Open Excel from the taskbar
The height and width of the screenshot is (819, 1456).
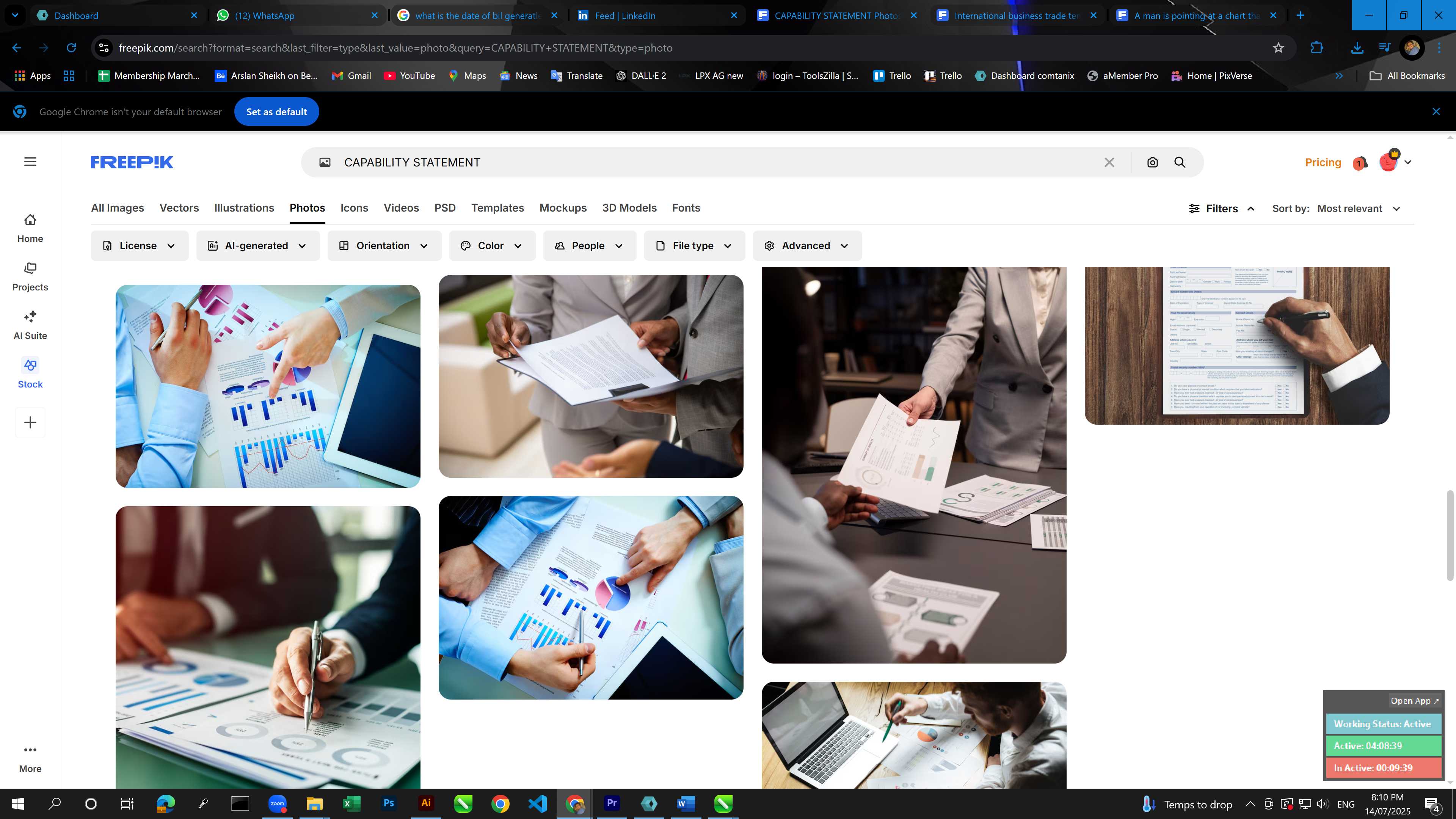click(351, 803)
